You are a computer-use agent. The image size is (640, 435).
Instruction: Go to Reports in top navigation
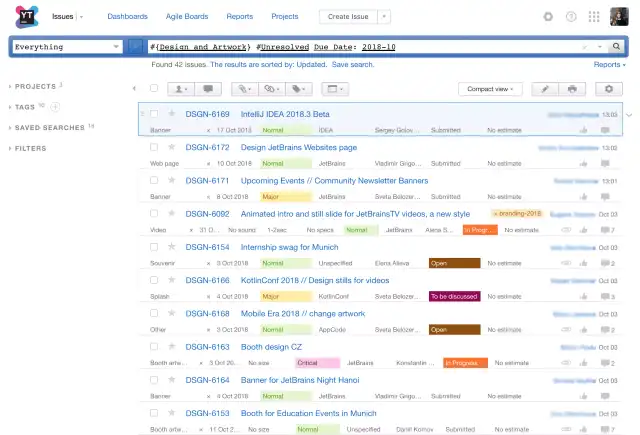click(x=240, y=17)
